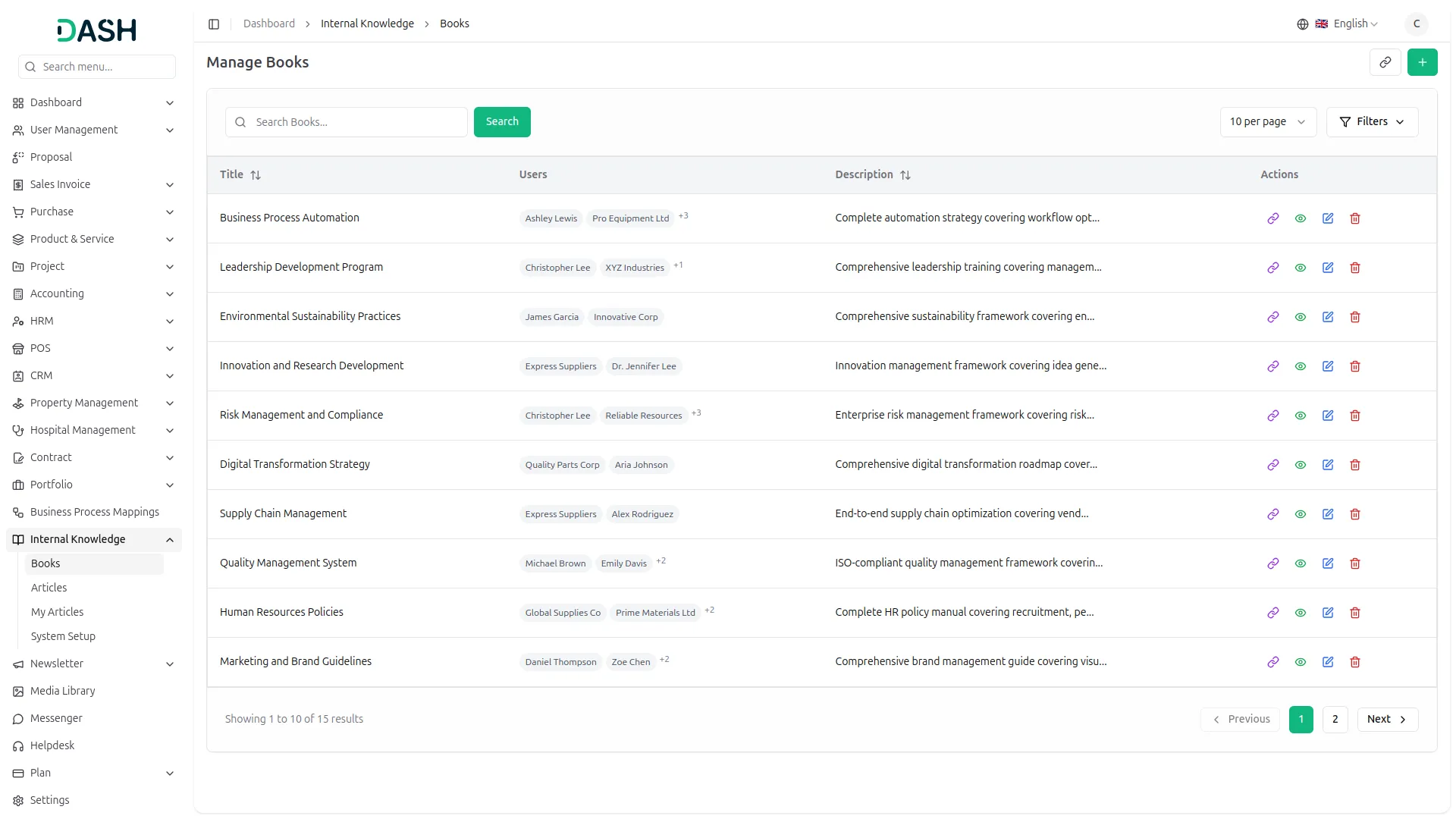The height and width of the screenshot is (819, 1456).
Task: Open Articles in the sidebar
Action: [49, 588]
